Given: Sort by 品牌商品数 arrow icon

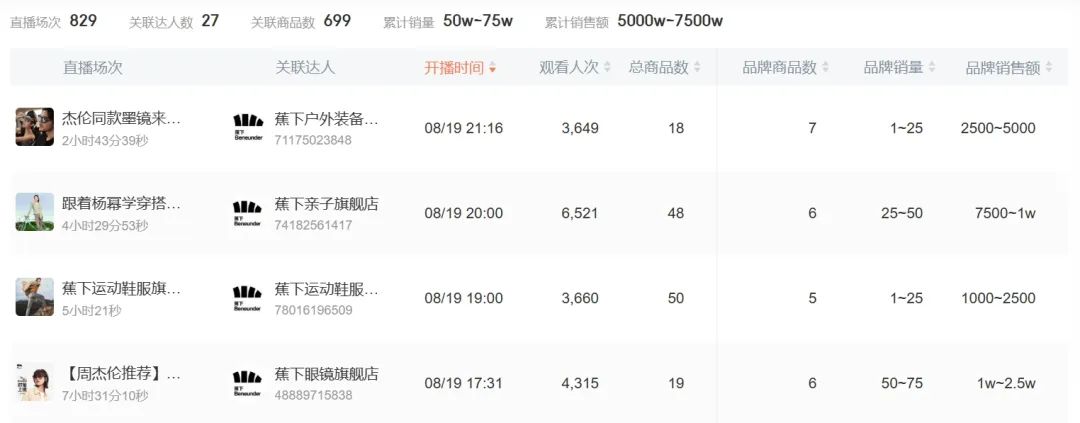Looking at the screenshot, I should coord(825,68).
